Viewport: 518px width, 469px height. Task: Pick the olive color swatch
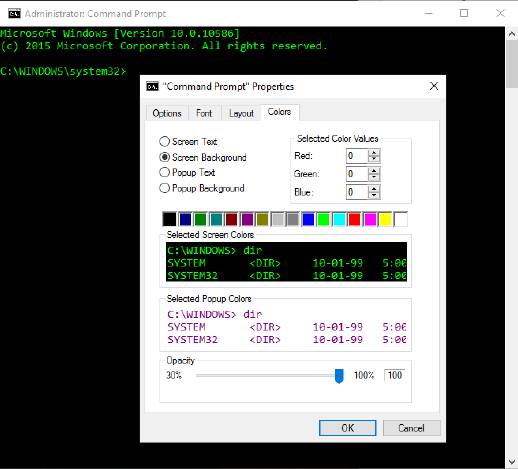(262, 219)
